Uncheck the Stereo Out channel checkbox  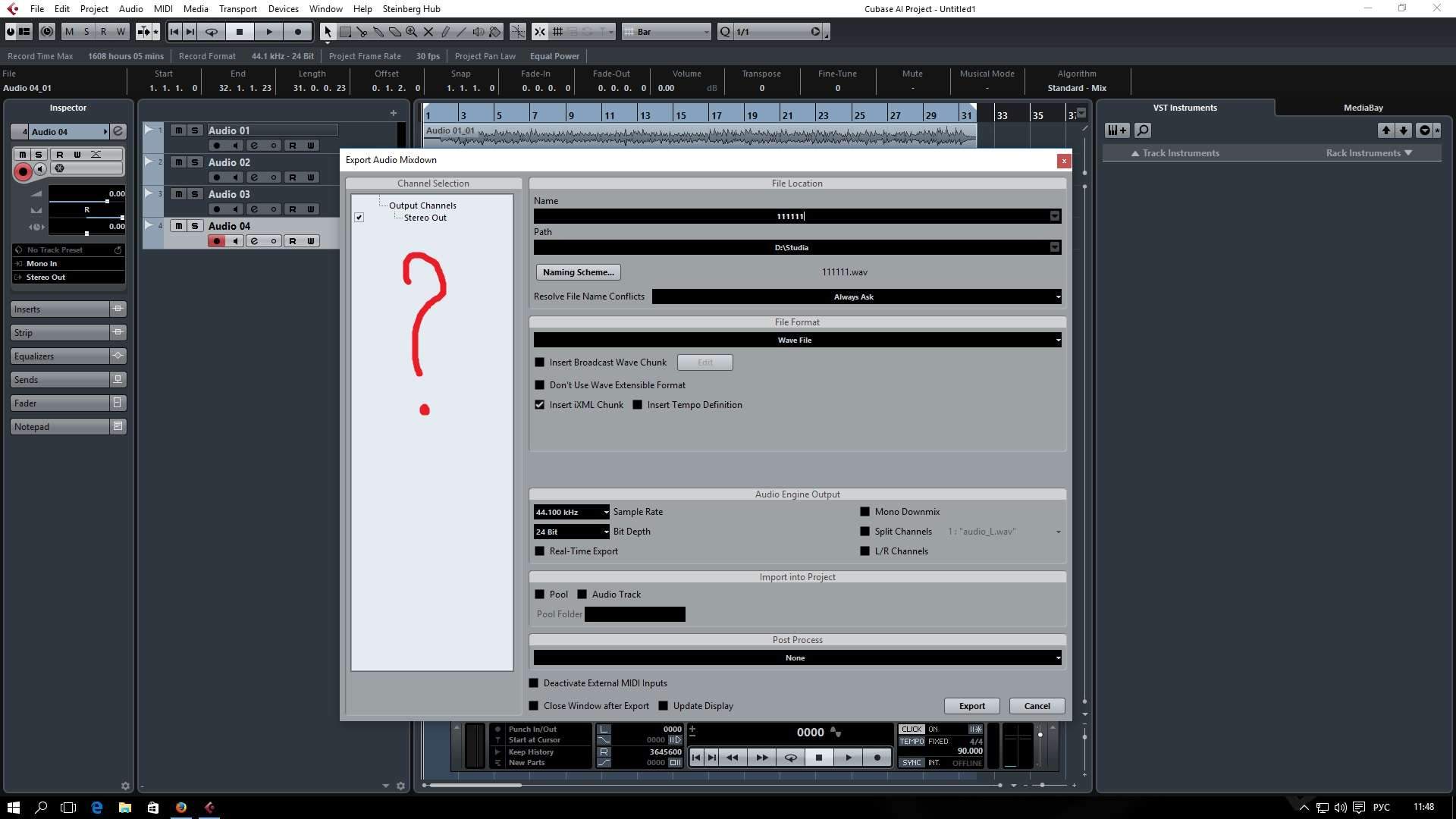(x=359, y=218)
